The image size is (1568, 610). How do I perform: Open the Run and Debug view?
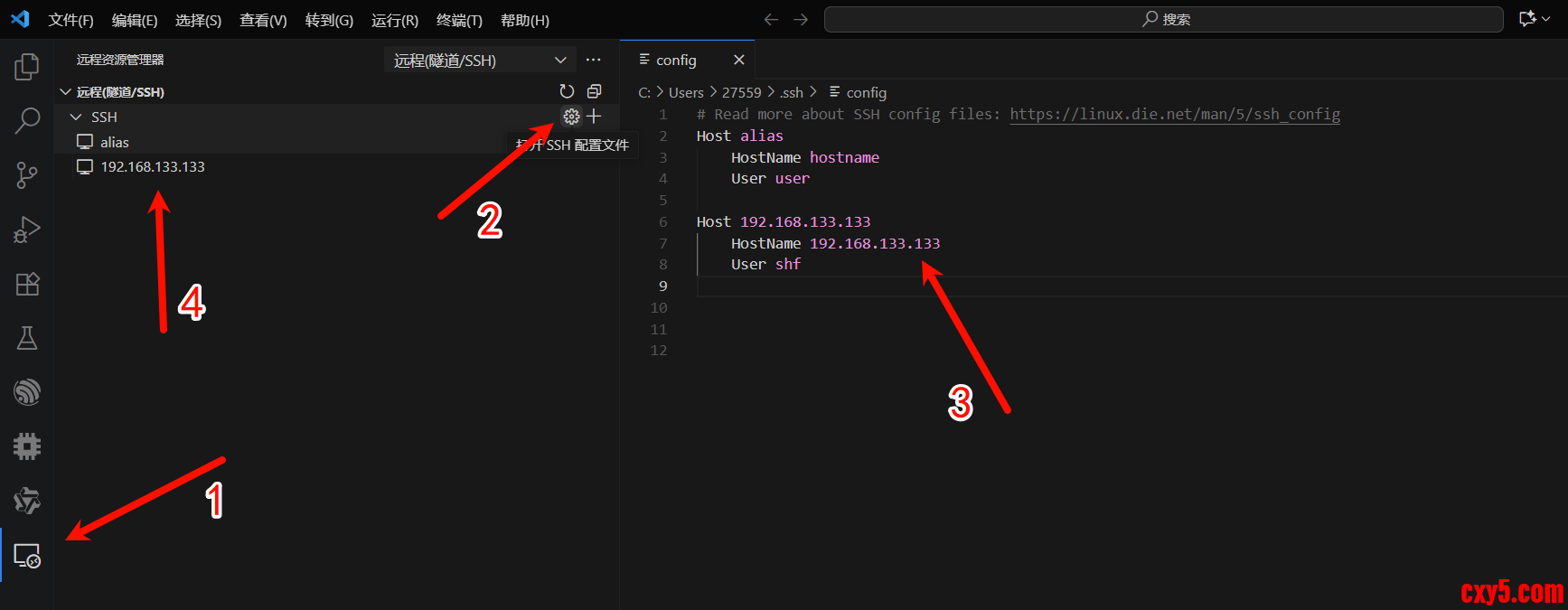(x=27, y=230)
